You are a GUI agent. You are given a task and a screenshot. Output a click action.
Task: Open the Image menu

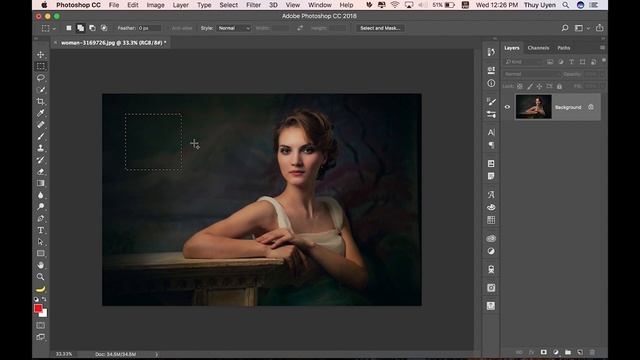pos(155,5)
